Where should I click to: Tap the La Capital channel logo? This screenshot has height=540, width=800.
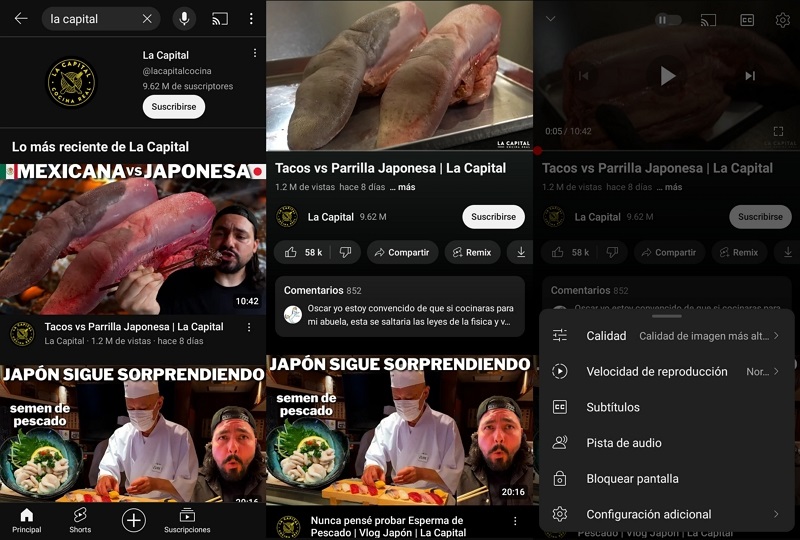[71, 82]
